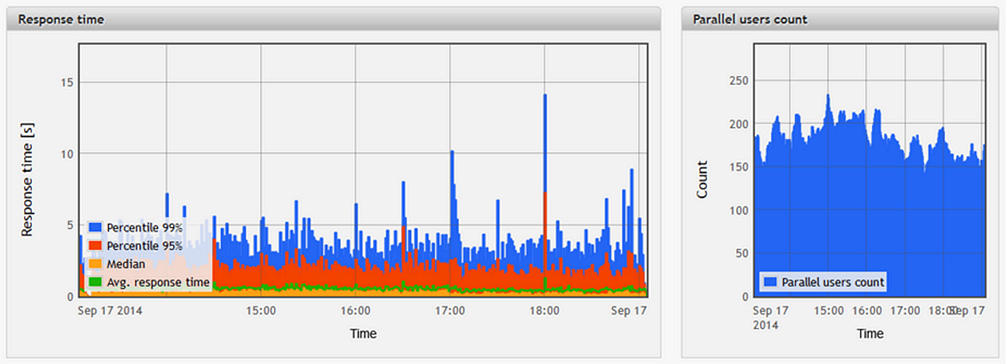The image size is (1006, 364).
Task: Click the Count axis title
Action: (703, 179)
